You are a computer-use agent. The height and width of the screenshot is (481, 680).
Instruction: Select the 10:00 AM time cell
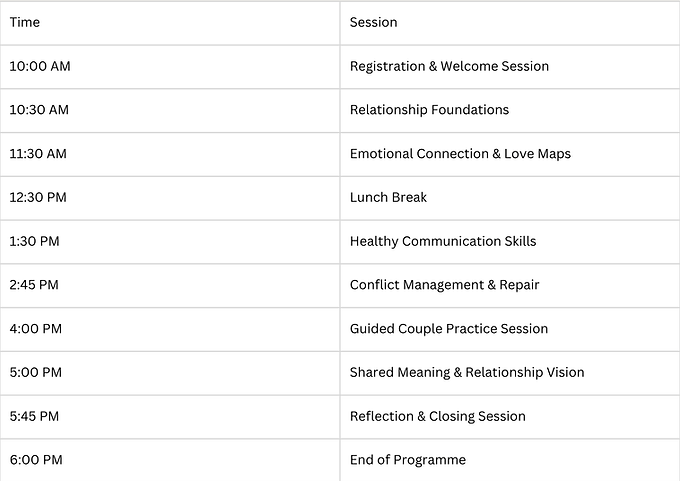click(170, 67)
